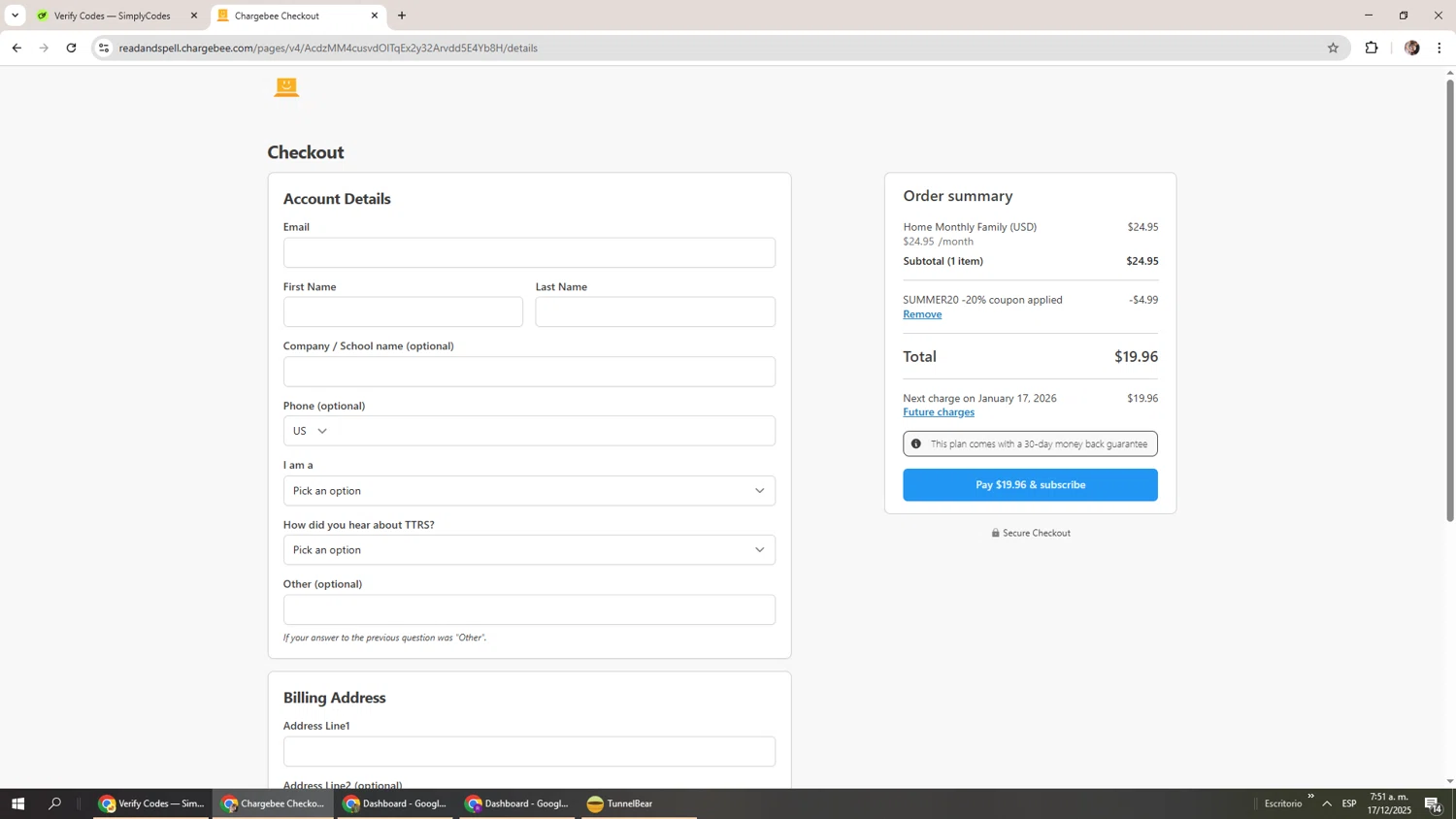1456x819 pixels.
Task: View site information icon in address bar
Action: [x=104, y=48]
